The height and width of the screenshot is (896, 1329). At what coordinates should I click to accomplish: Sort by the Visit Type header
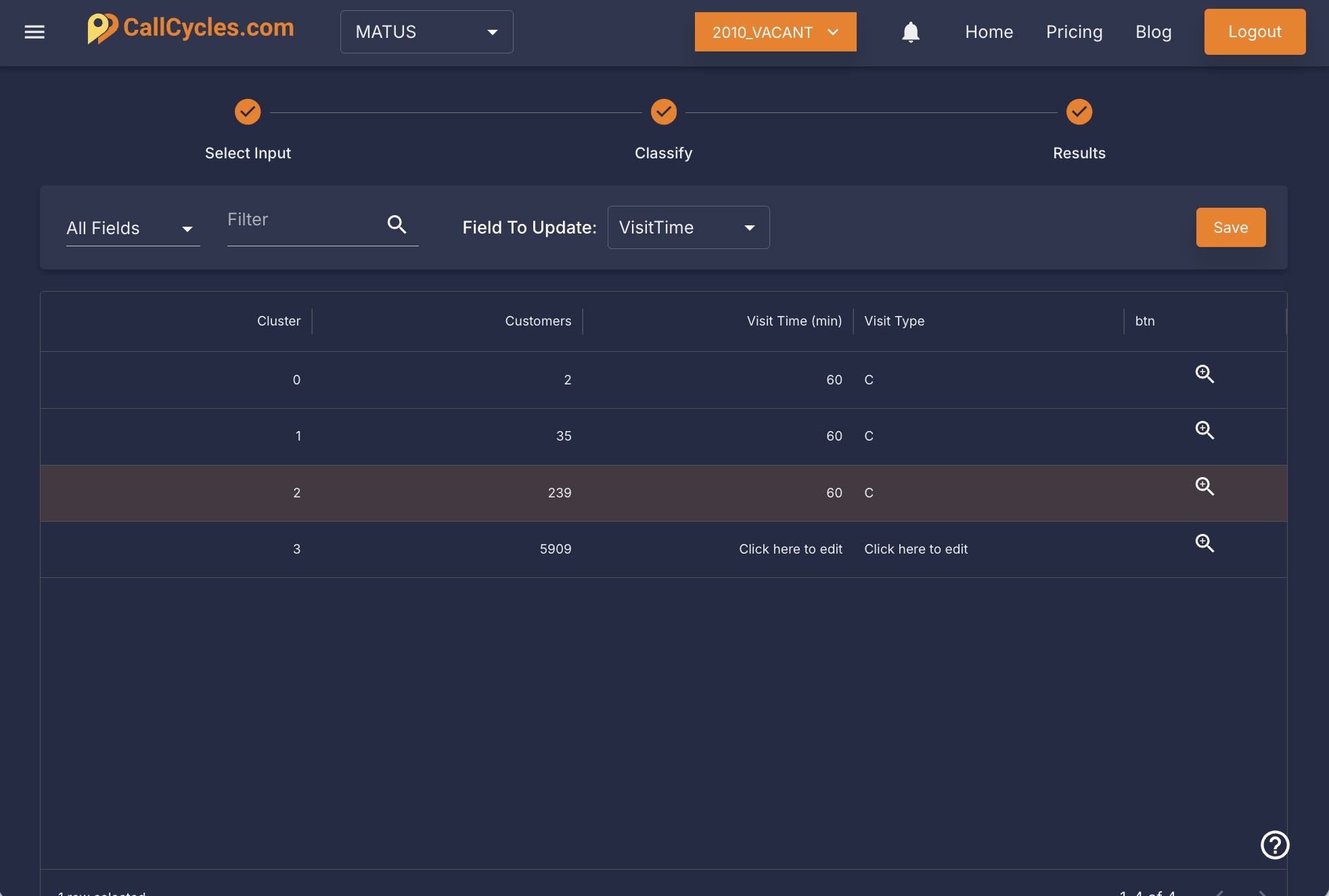pyautogui.click(x=894, y=321)
